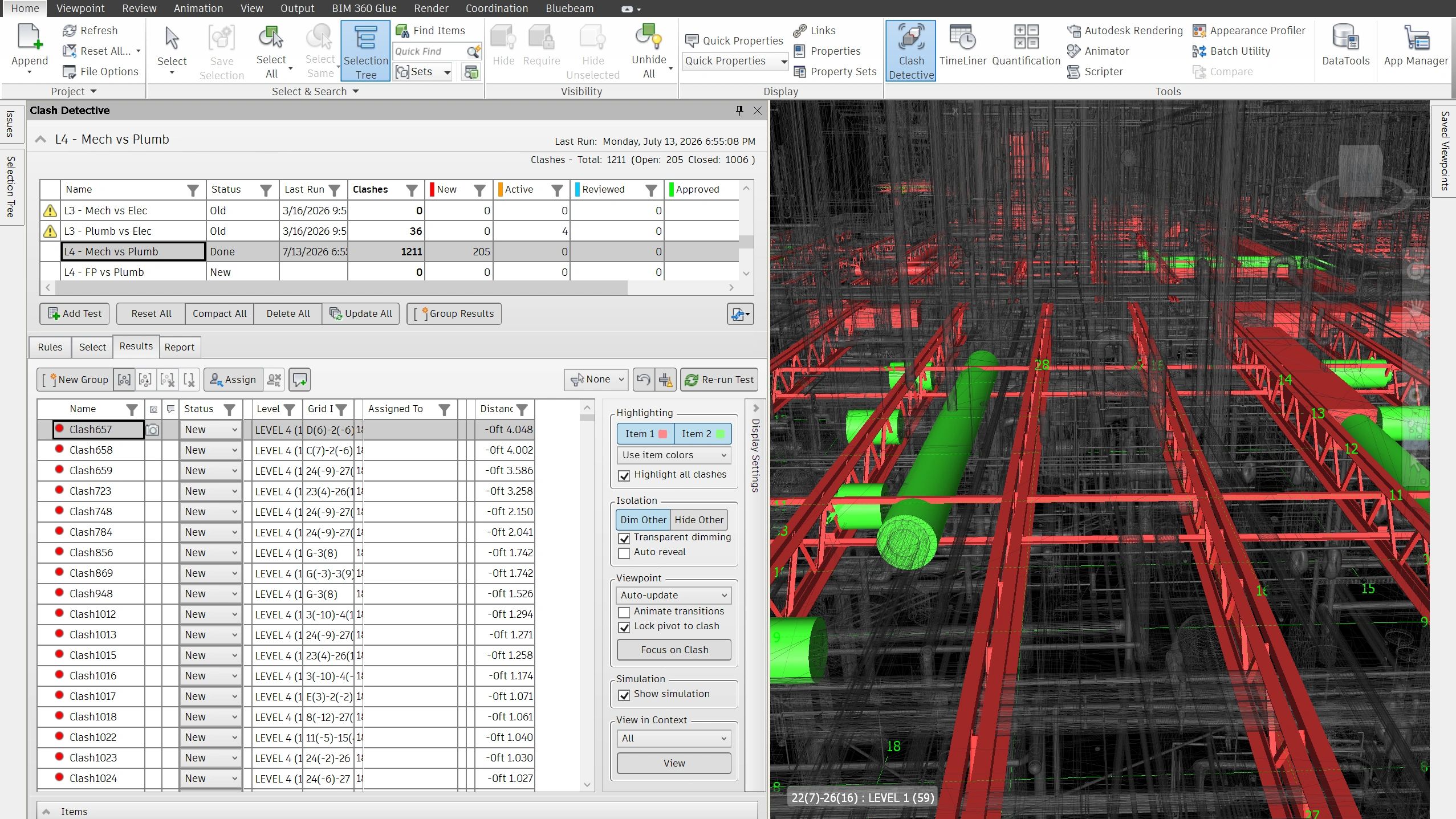Click the Group Results button
Image resolution: width=1456 pixels, height=819 pixels.
[x=454, y=313]
